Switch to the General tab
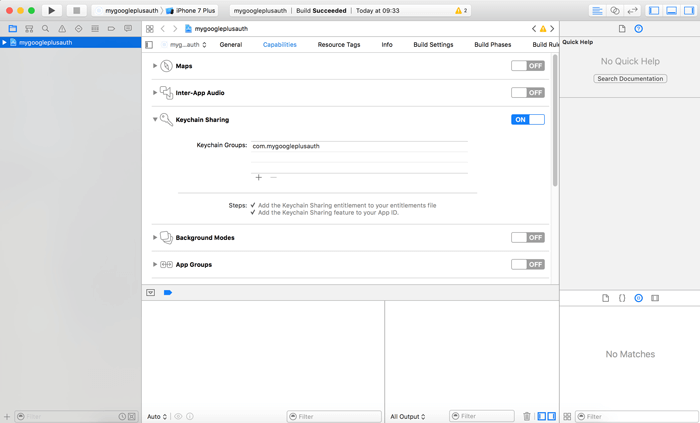 [x=231, y=45]
